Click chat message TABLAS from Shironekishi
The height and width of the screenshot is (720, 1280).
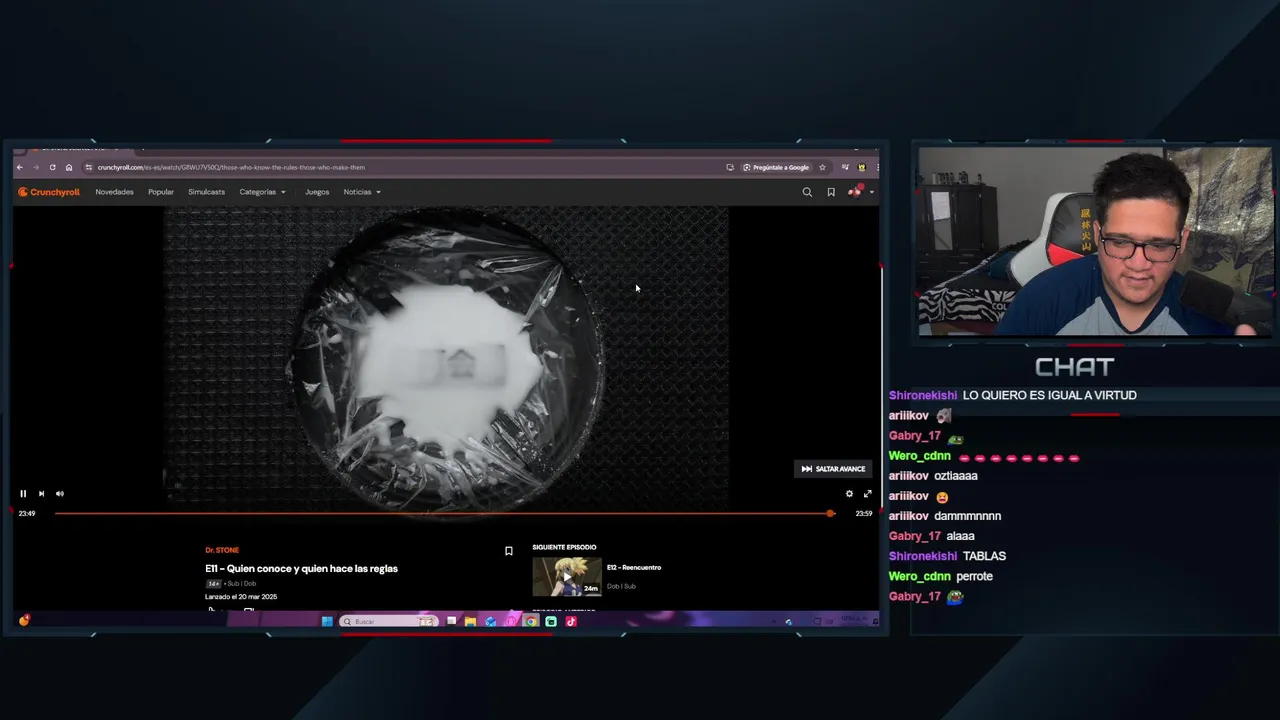click(984, 556)
